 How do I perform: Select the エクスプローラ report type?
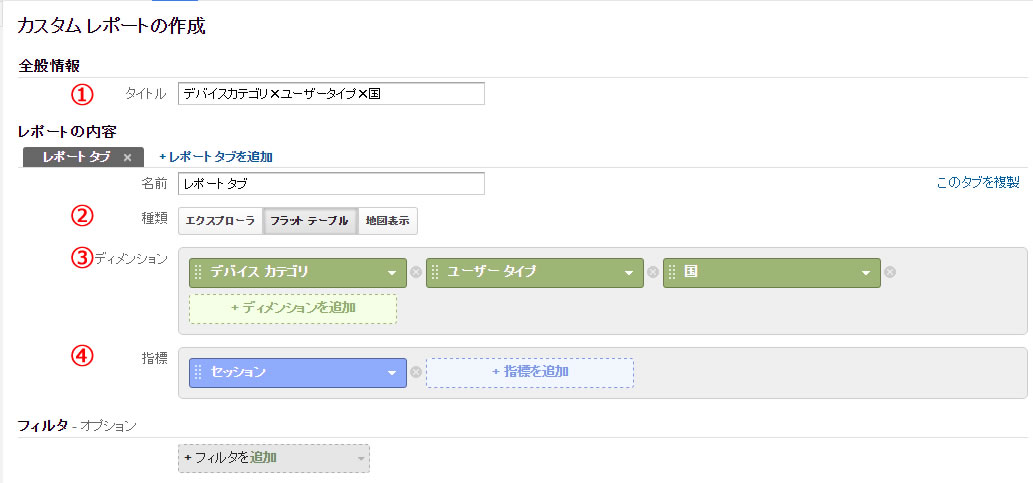220,221
